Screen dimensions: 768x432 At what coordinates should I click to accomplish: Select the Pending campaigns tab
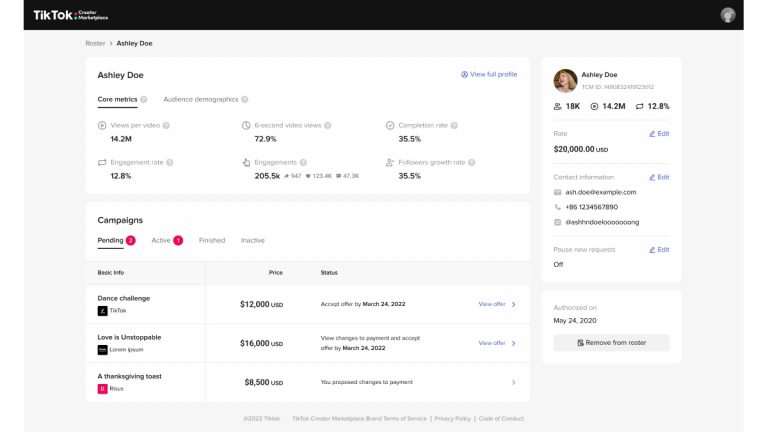[x=116, y=240]
